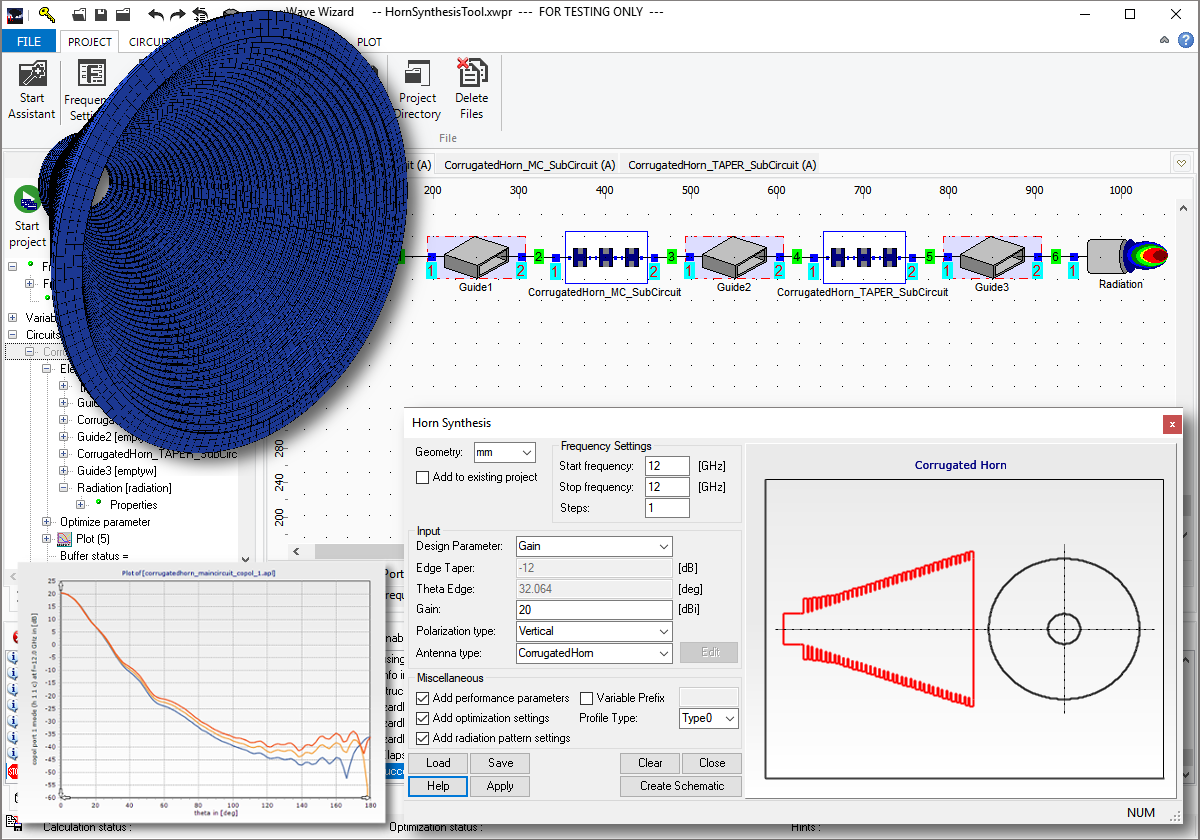Viewport: 1200px width, 840px height.
Task: Select the Guide1 waveguide element
Action: point(476,258)
